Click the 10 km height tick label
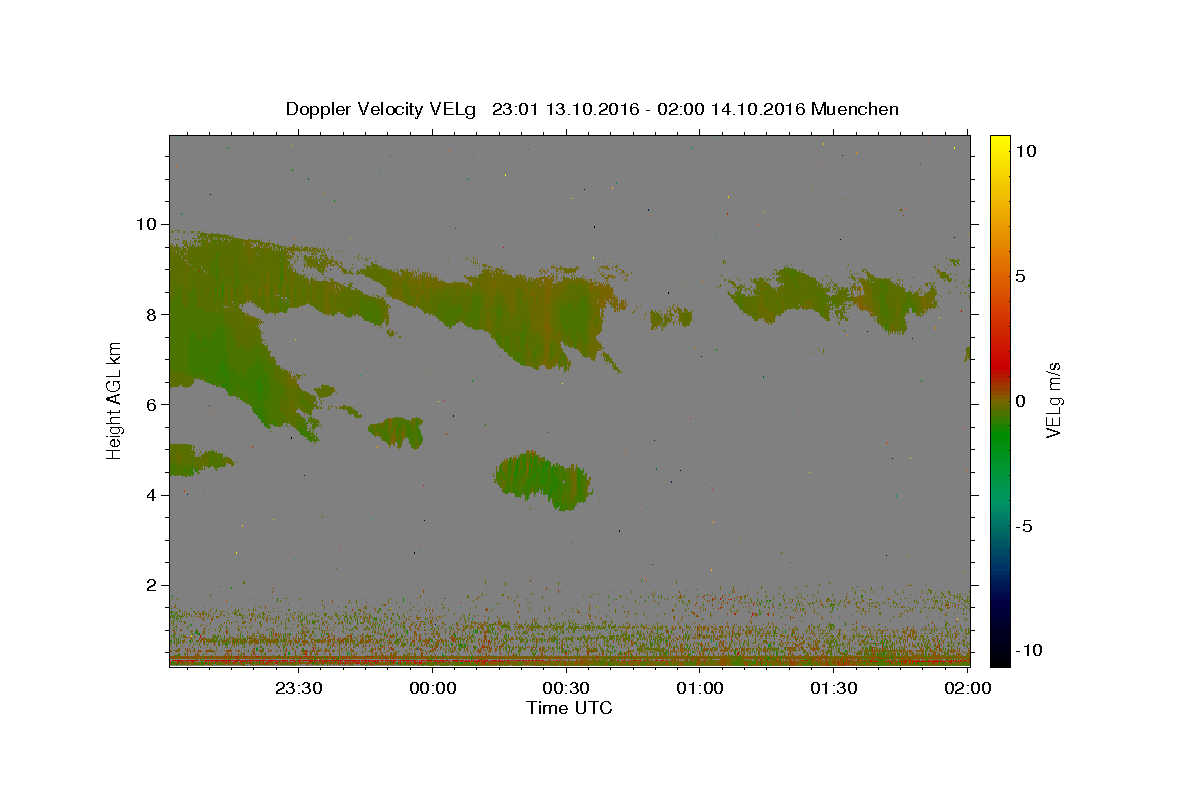Screen dimensions: 1200x800 pos(148,224)
